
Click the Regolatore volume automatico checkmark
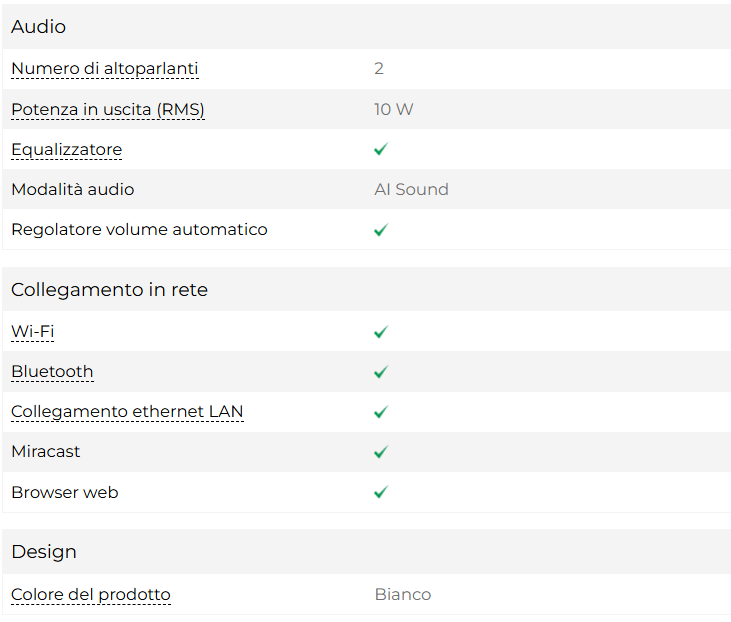coord(381,230)
